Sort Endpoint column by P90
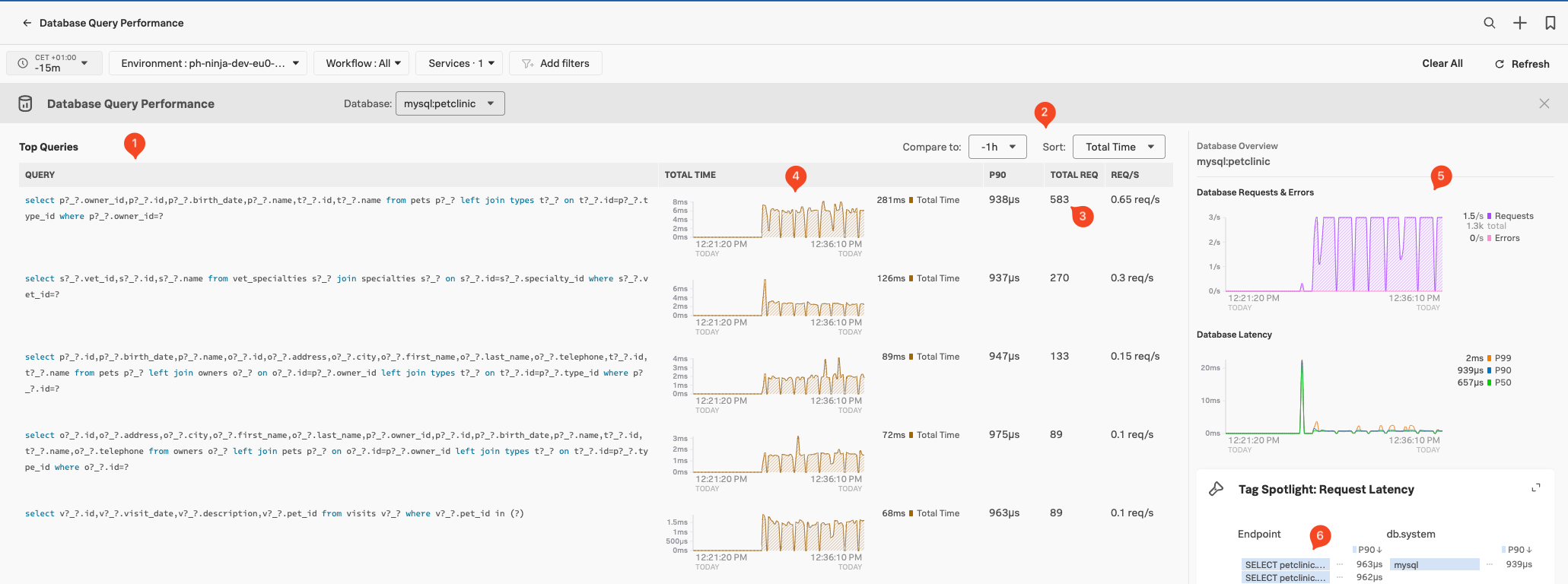The width and height of the screenshot is (1568, 584). tap(1369, 550)
